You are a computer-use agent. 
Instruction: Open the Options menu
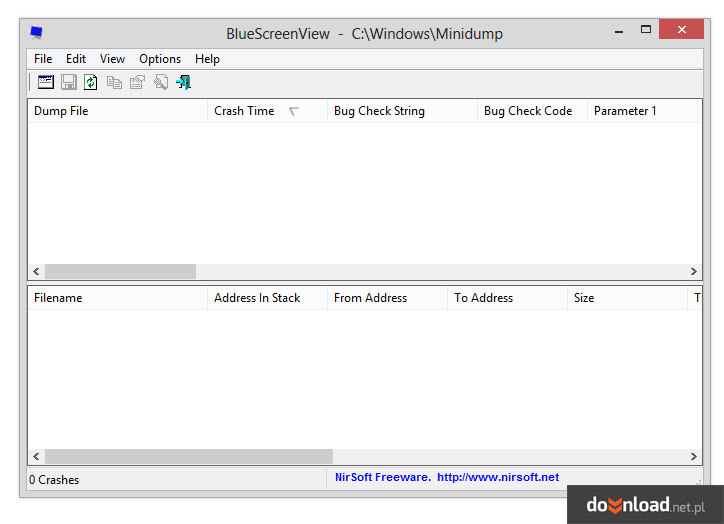[160, 59]
